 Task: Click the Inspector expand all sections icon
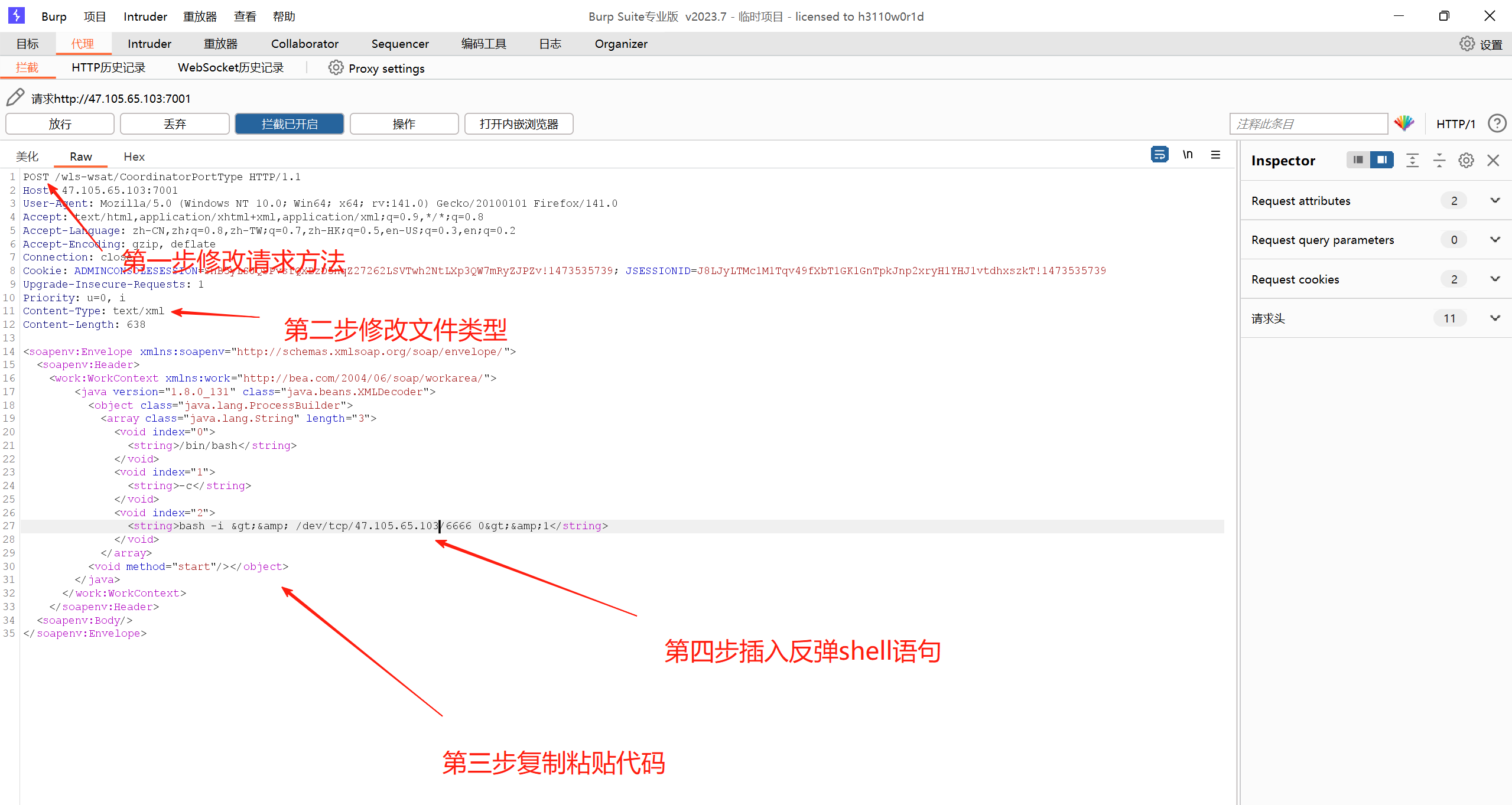click(1412, 160)
